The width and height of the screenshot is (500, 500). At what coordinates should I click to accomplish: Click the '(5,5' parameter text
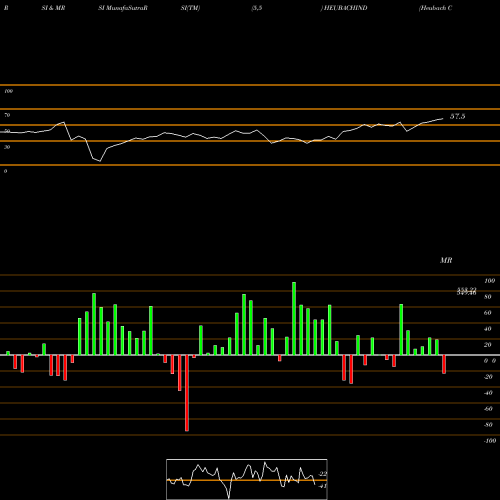coord(257,8)
